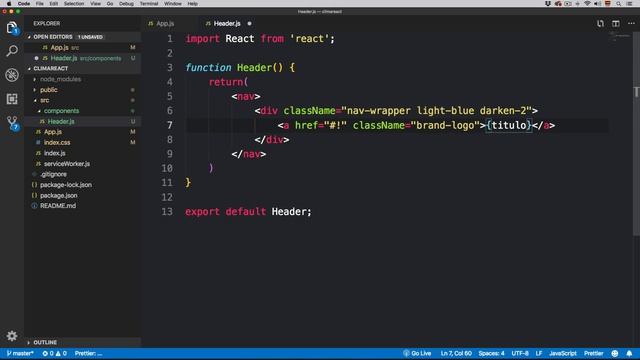Click the Ln 7, Col 60 cursor position
The image size is (640, 360).
(x=456, y=353)
